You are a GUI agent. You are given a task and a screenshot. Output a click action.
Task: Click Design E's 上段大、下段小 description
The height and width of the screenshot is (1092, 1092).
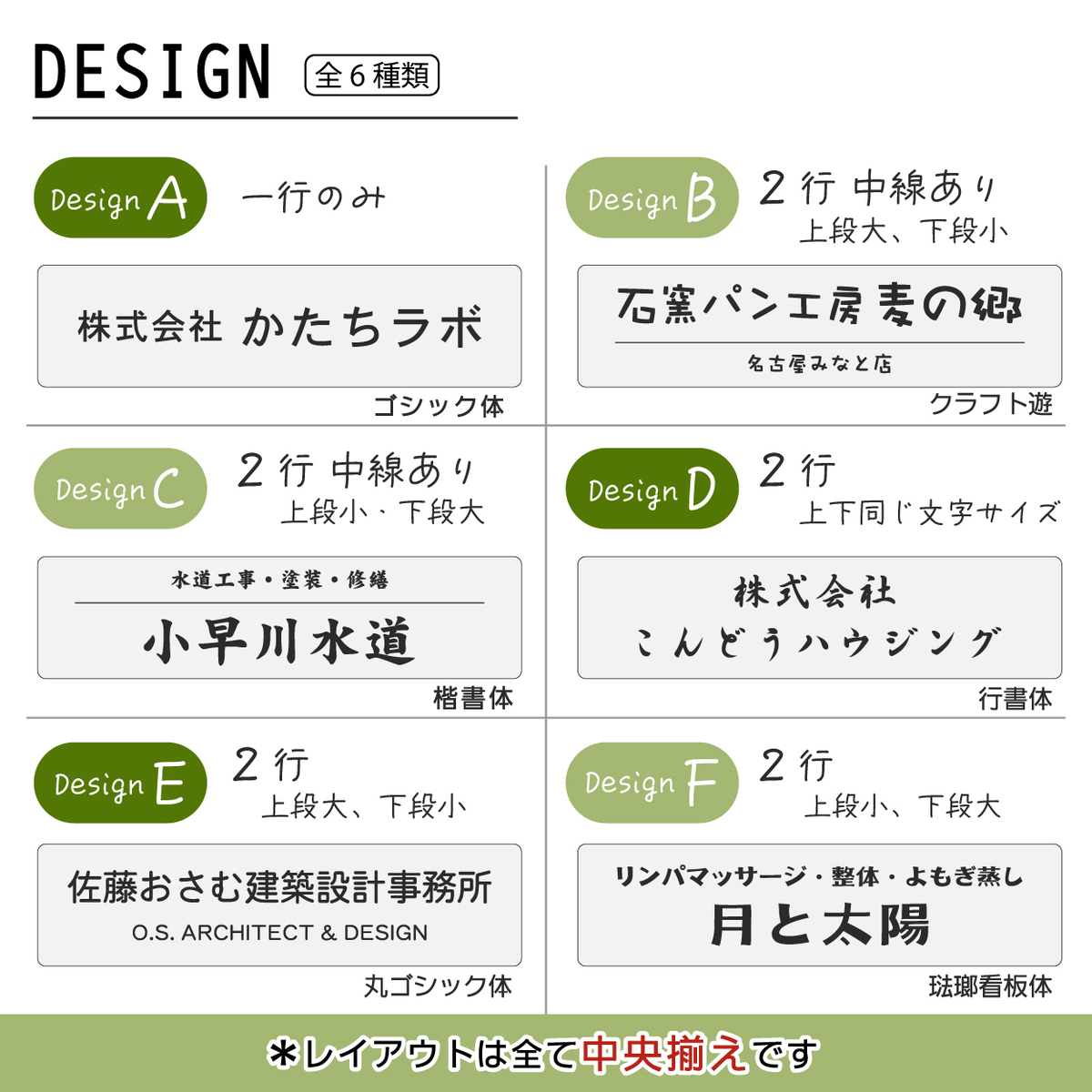tap(364, 806)
